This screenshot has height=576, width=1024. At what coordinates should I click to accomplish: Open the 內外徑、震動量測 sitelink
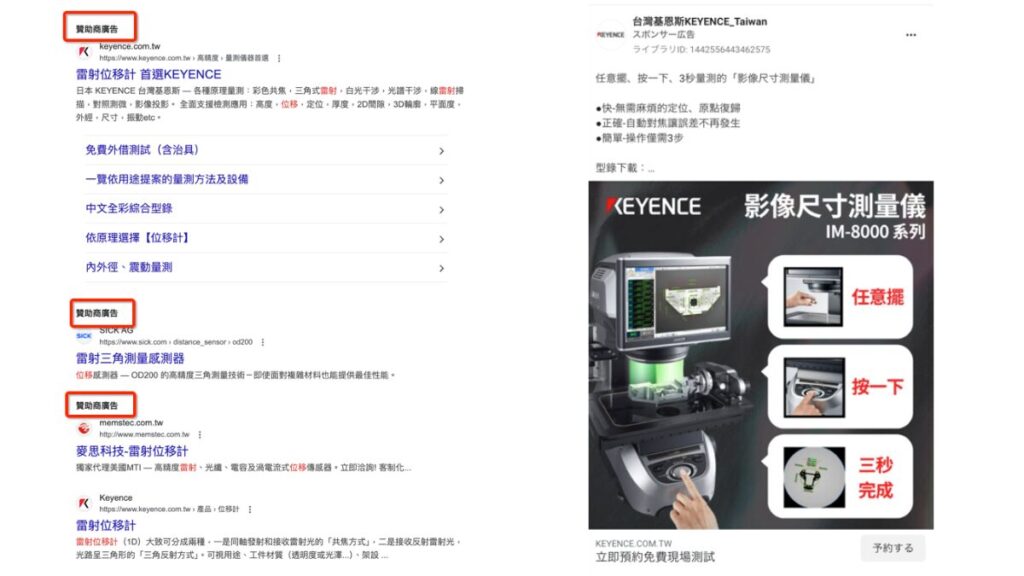point(129,267)
